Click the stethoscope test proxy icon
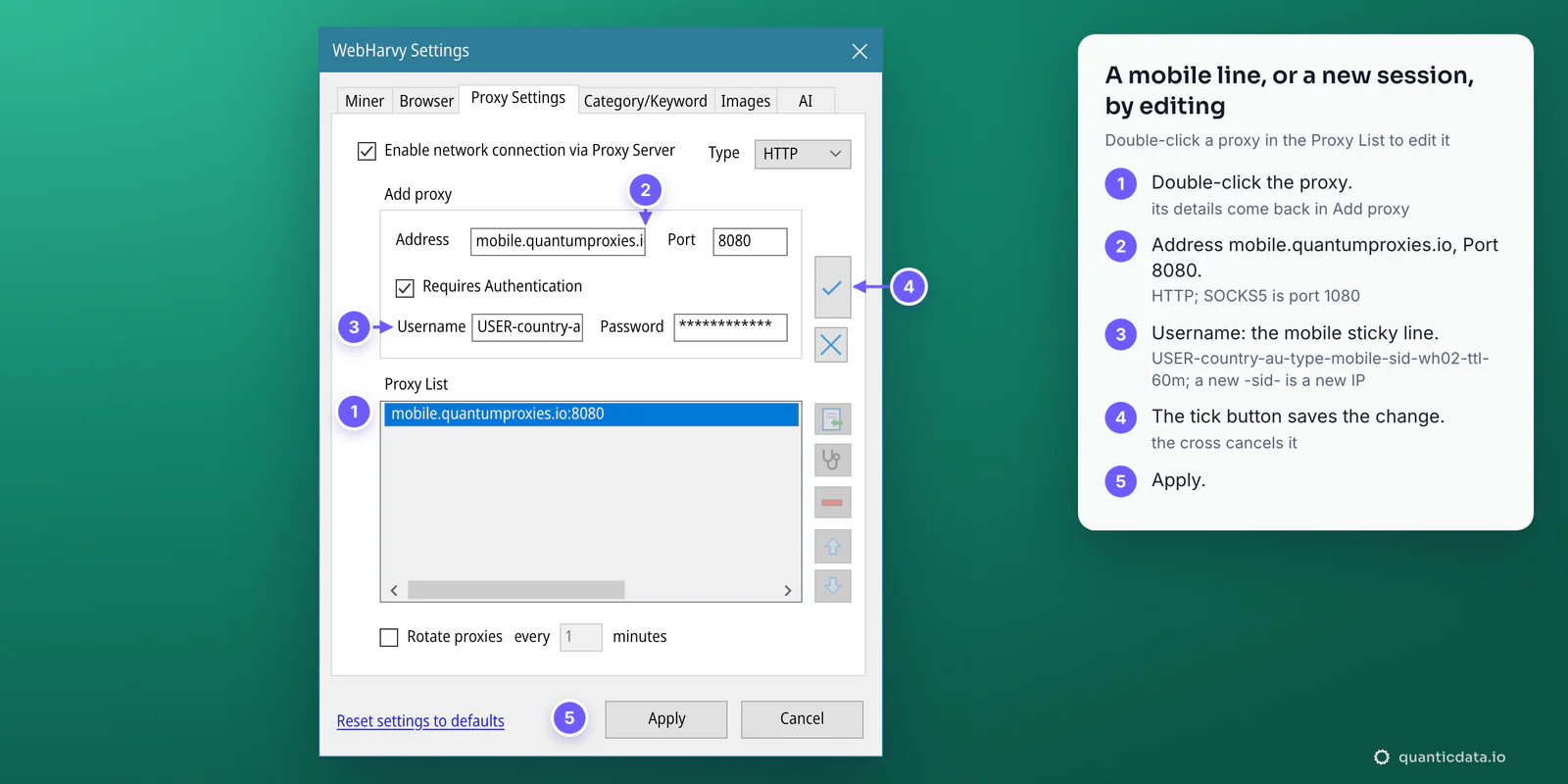Viewport: 1568px width, 784px height. [832, 460]
